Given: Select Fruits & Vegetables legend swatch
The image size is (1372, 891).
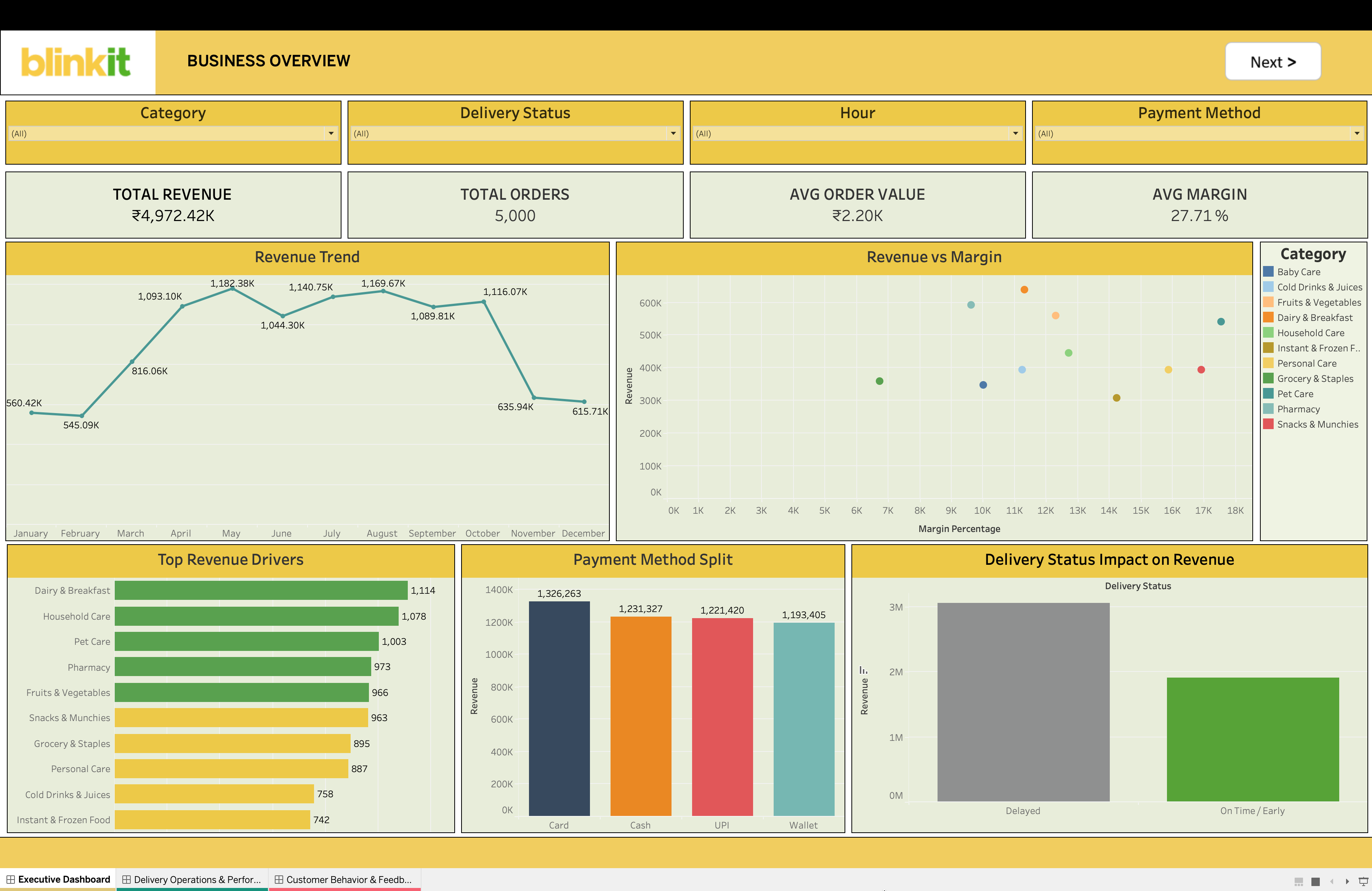Looking at the screenshot, I should (x=1268, y=302).
